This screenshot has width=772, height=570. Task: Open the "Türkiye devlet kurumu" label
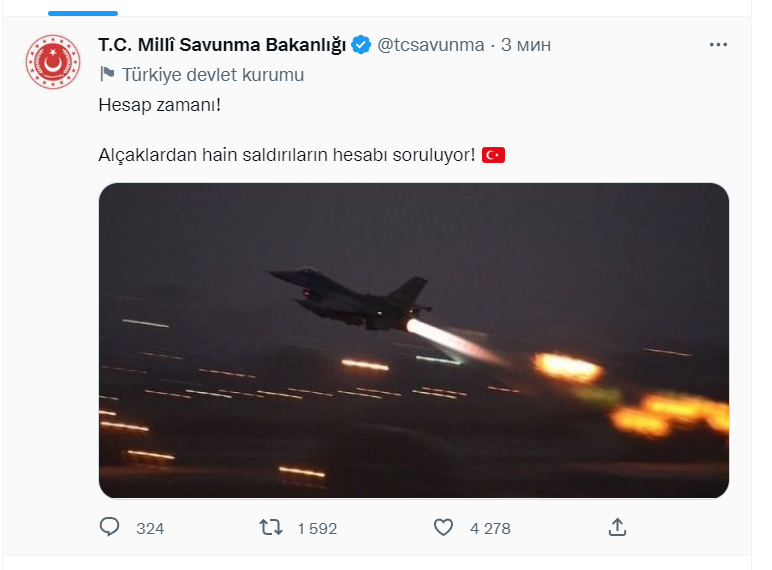pyautogui.click(x=212, y=74)
